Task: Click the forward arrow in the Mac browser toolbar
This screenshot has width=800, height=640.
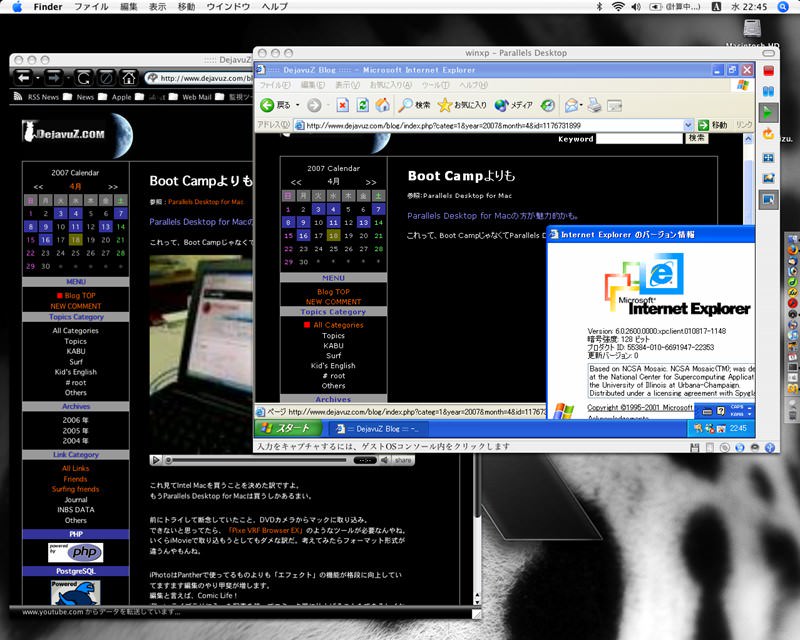Action: coord(53,78)
